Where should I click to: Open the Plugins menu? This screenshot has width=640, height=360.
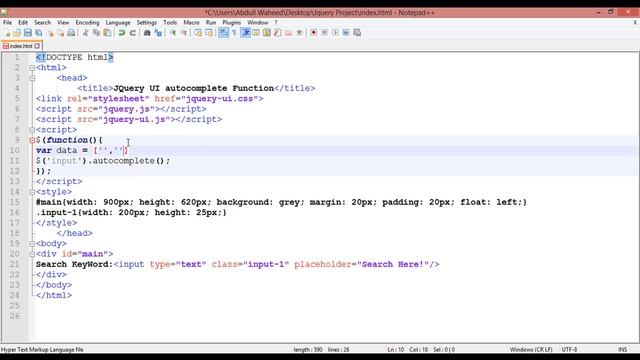231,22
